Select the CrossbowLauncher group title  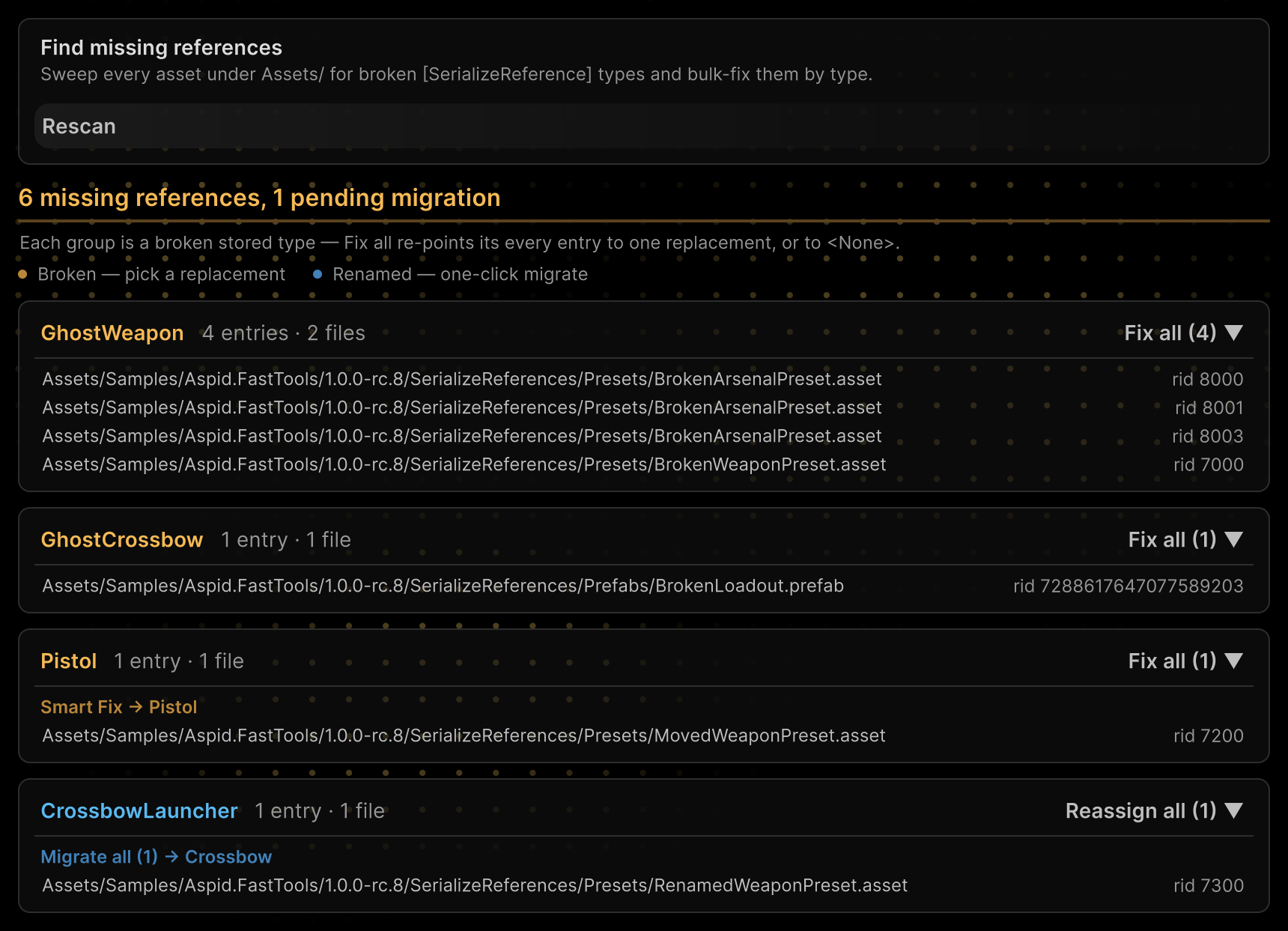coord(139,810)
